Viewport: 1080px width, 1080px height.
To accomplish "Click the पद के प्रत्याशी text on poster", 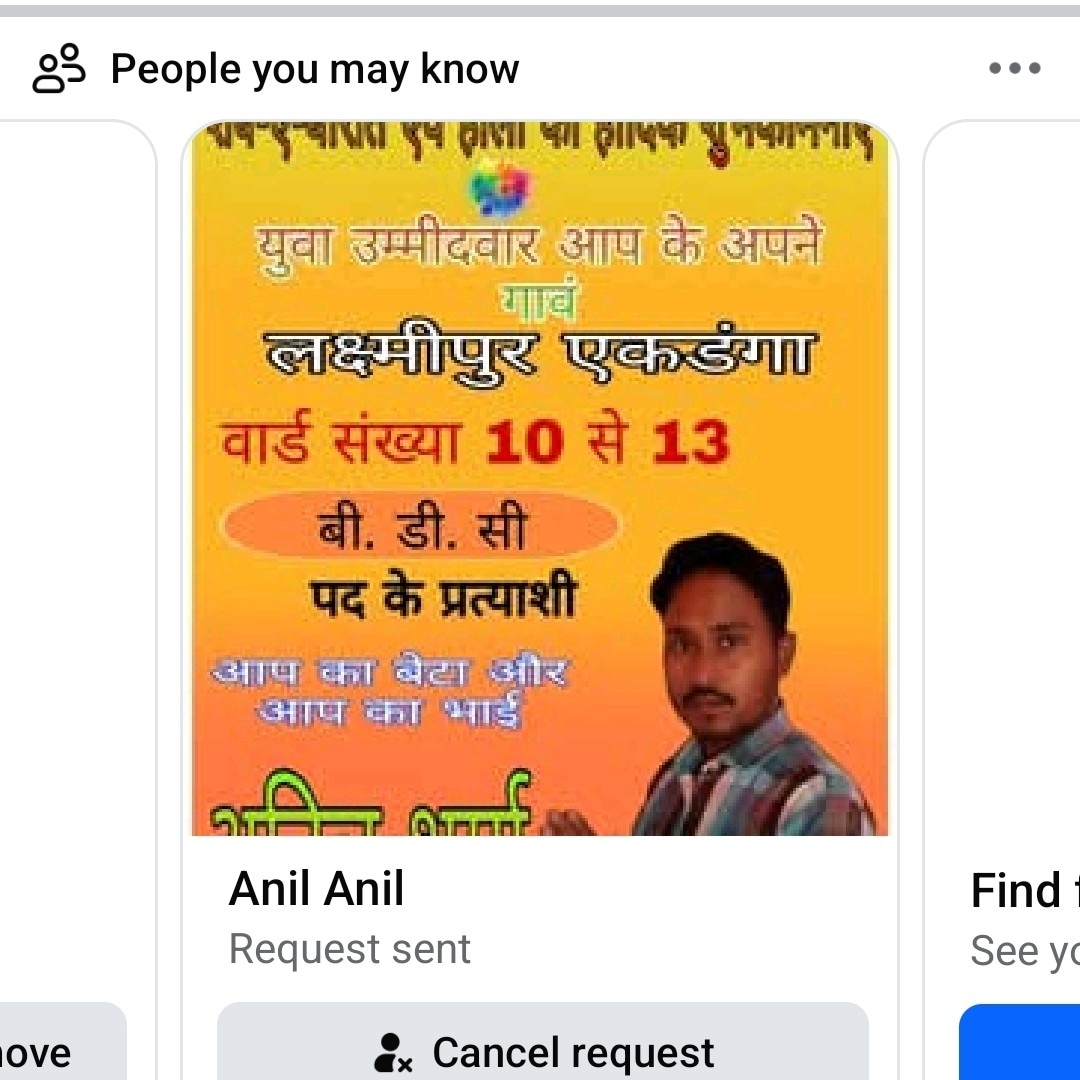I will 442,595.
